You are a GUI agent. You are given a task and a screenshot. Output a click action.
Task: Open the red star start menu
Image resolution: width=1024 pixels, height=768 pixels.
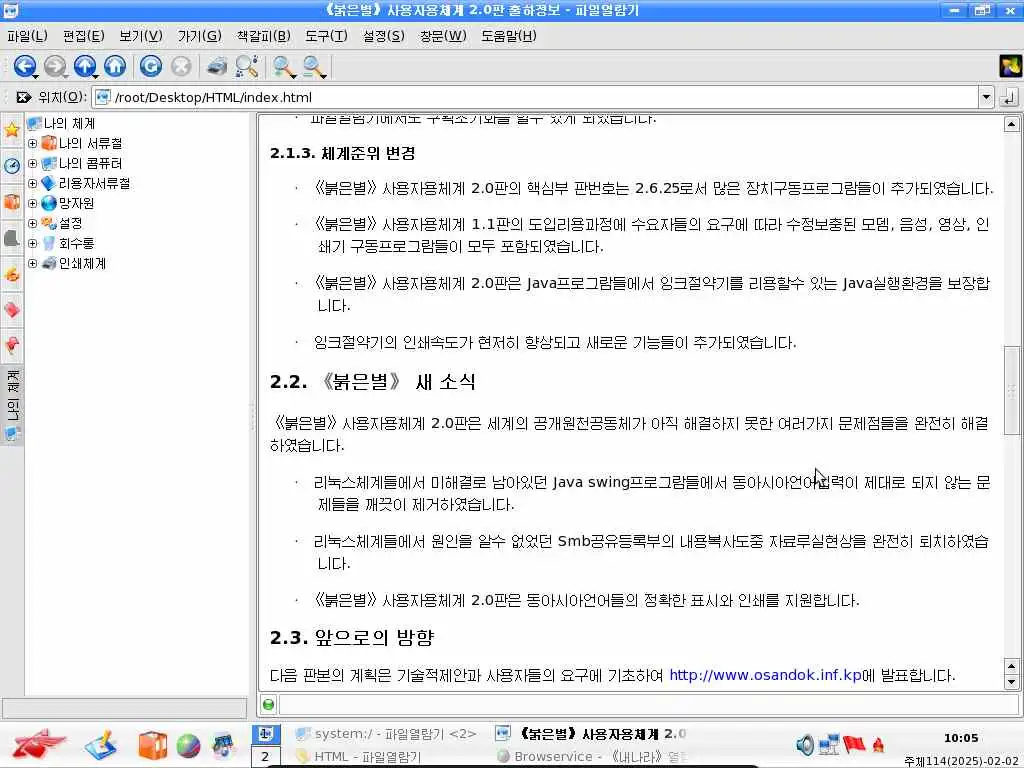click(39, 744)
